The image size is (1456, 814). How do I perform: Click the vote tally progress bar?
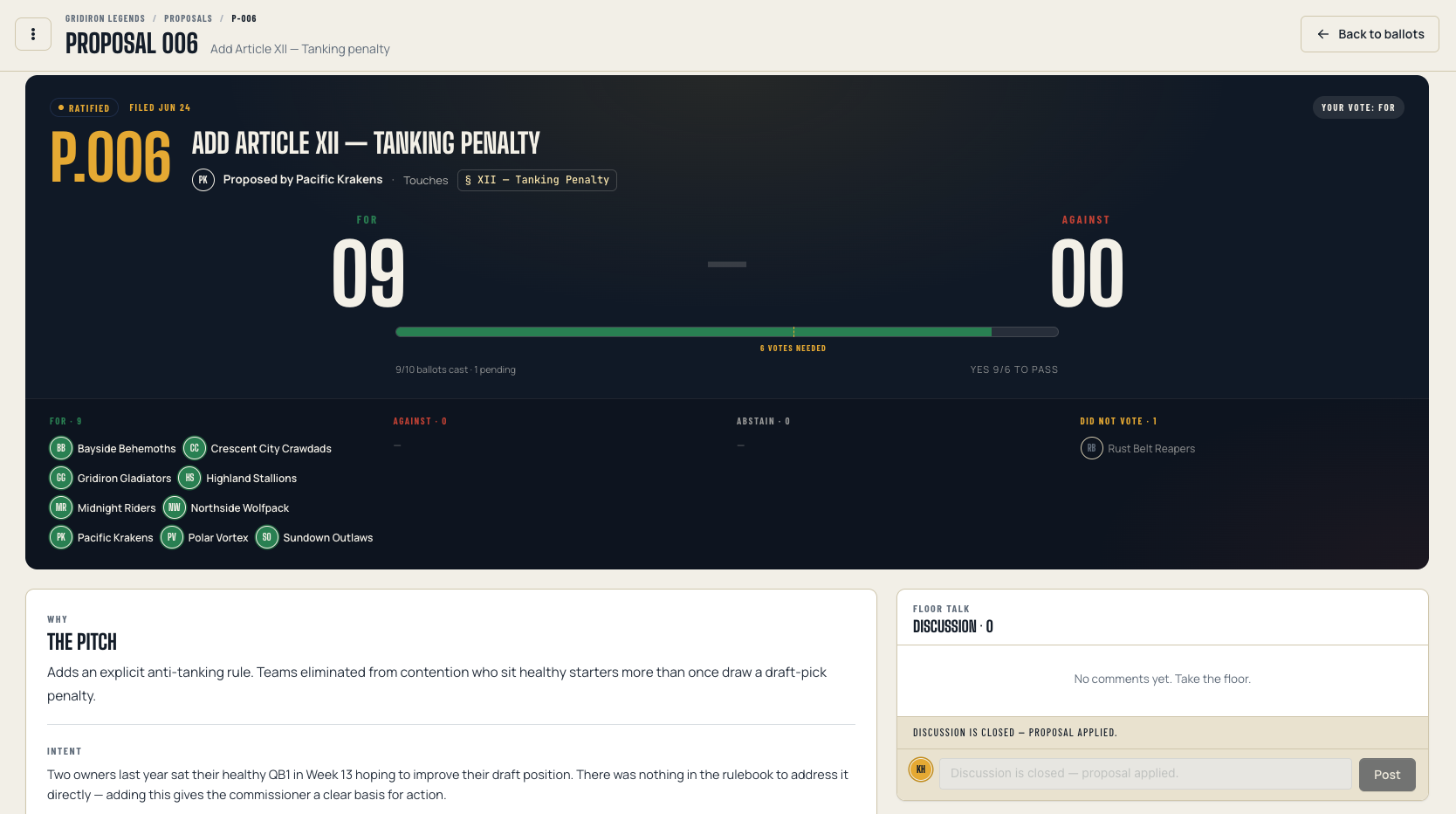point(726,332)
